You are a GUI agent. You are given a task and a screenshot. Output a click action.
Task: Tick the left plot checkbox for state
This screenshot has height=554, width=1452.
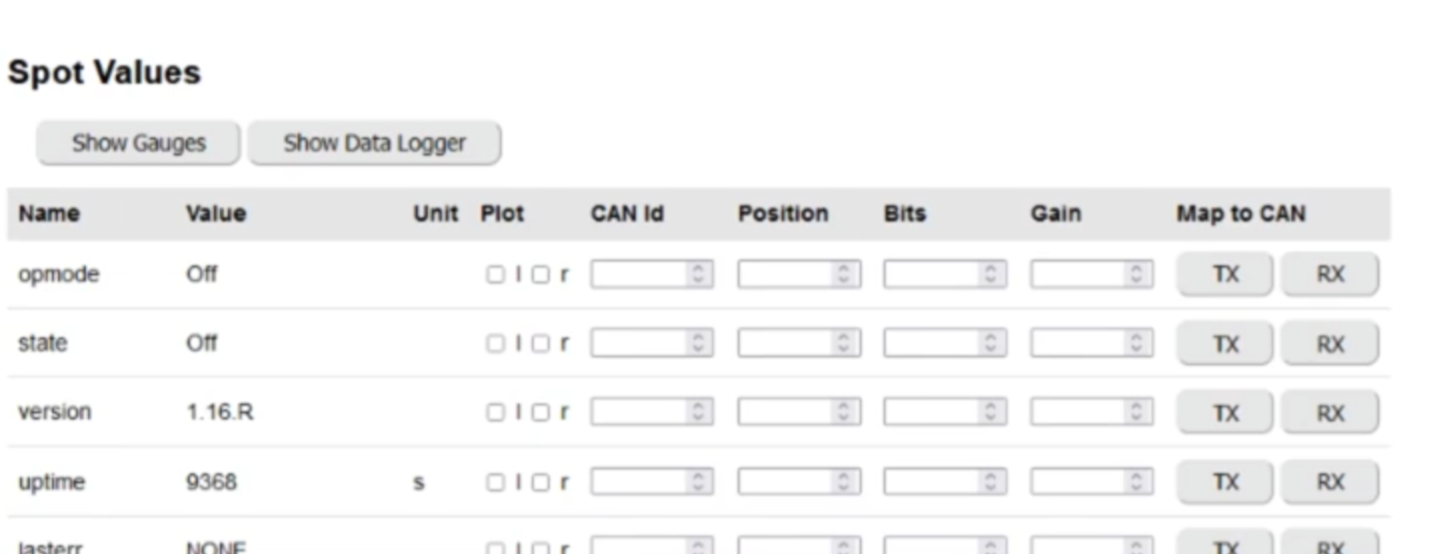tap(495, 344)
